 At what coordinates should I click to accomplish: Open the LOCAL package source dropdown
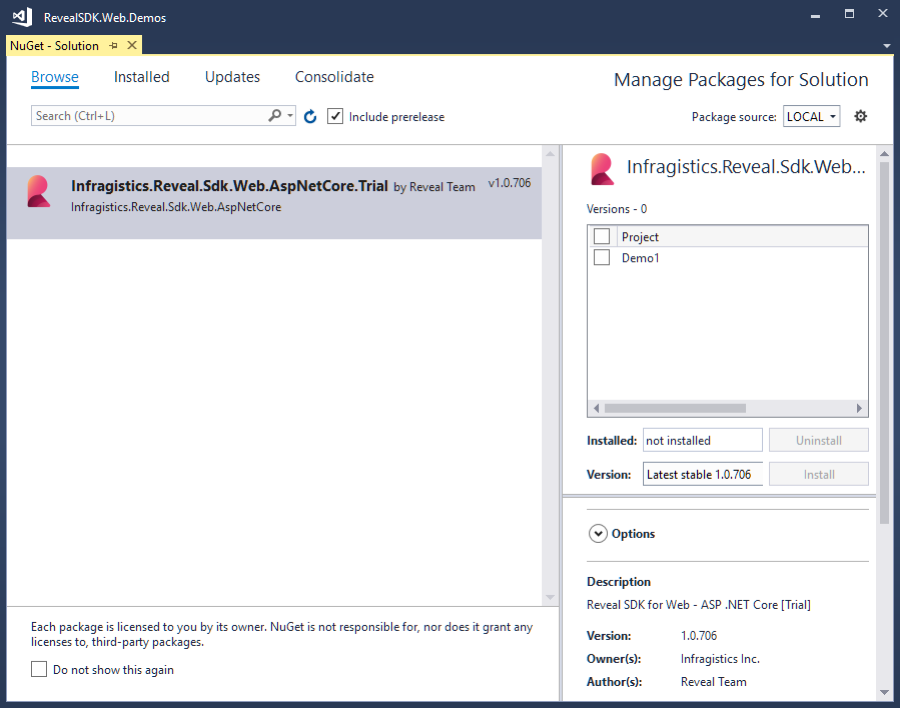811,116
